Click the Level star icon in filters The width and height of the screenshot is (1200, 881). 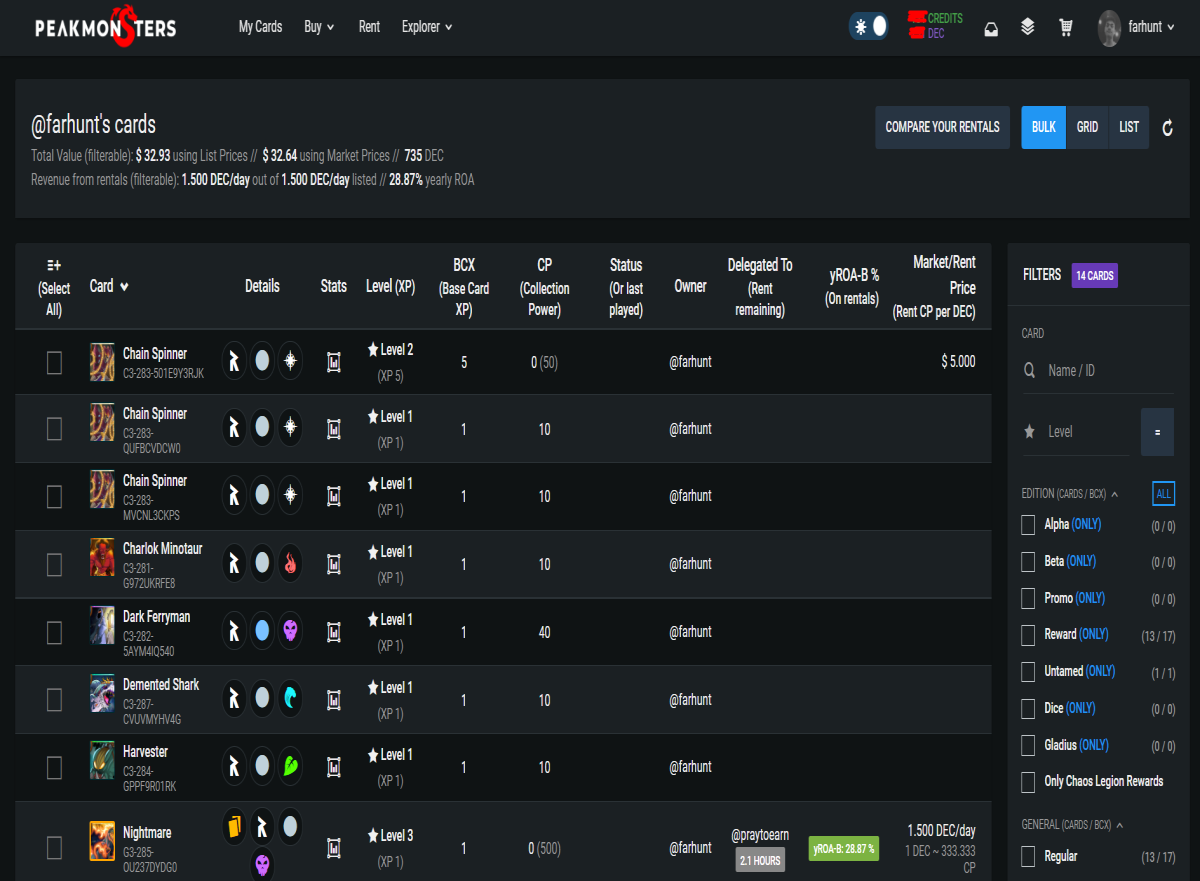point(1029,432)
